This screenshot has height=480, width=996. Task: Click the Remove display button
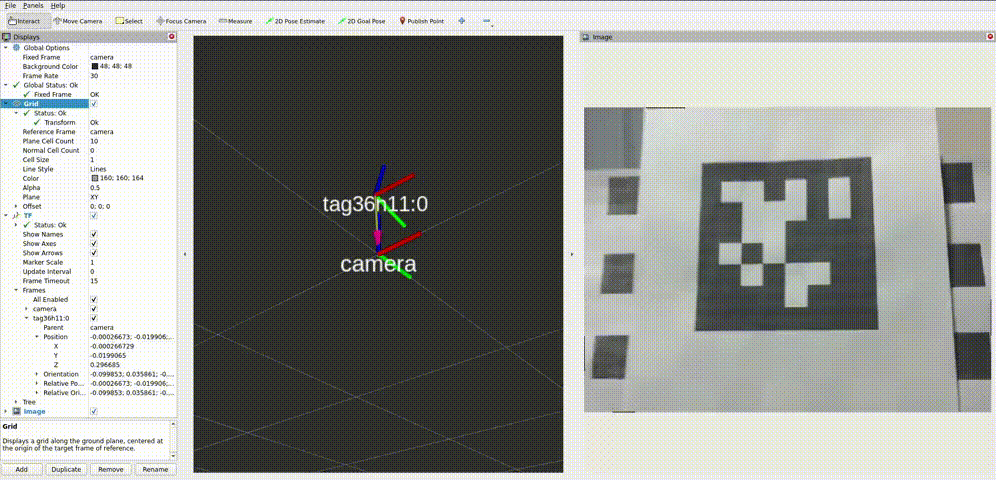point(111,469)
